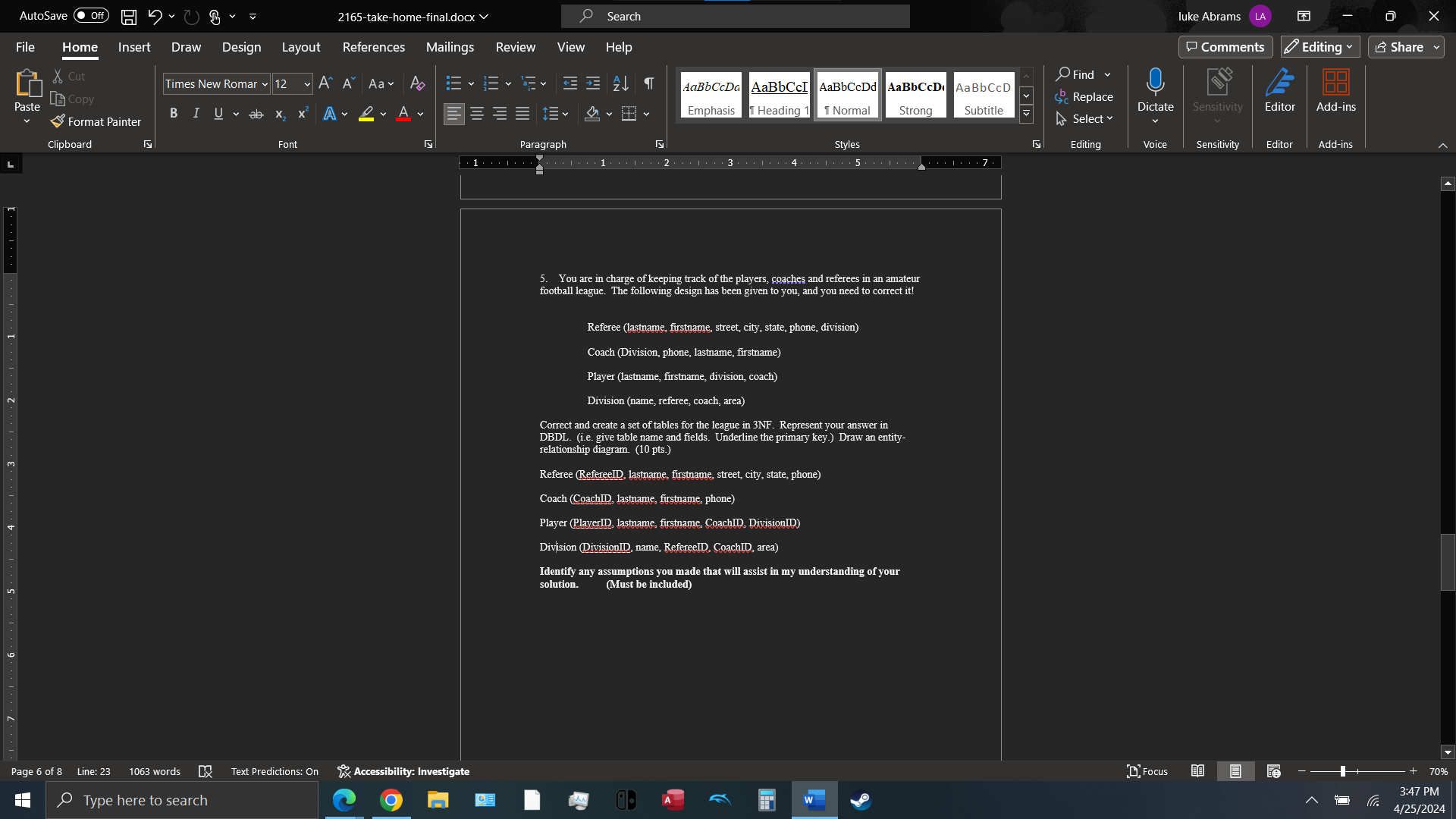Click the Share button
Screen dimensions: 1456x819
coord(1404,47)
